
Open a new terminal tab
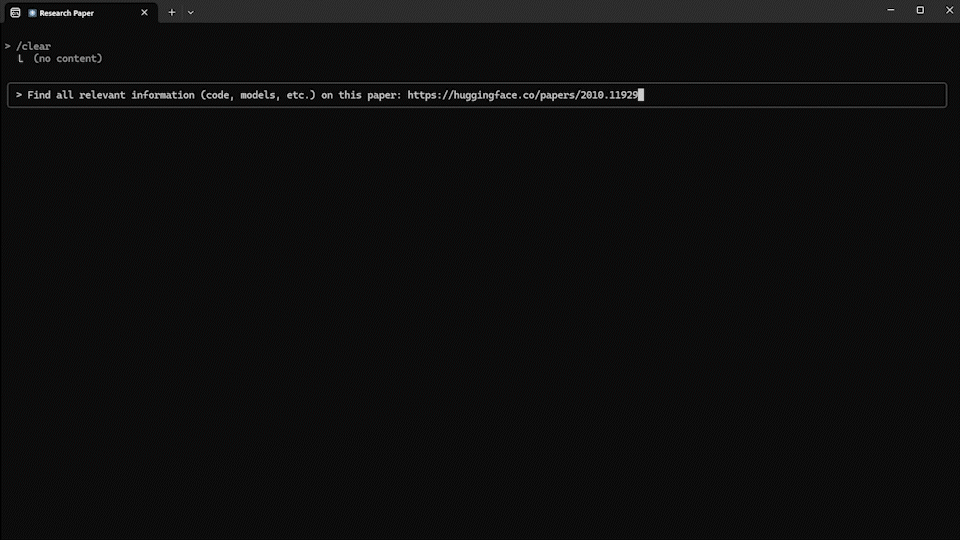click(x=172, y=12)
